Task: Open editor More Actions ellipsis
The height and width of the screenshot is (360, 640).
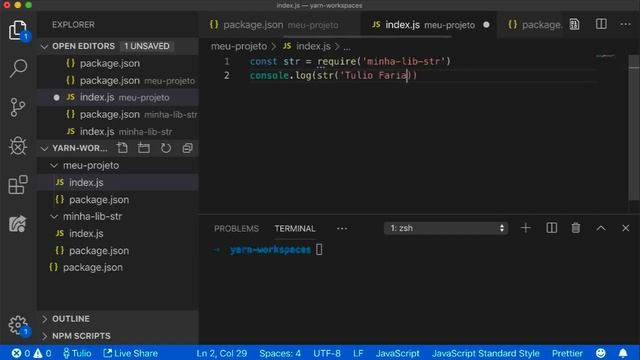Action: click(625, 24)
